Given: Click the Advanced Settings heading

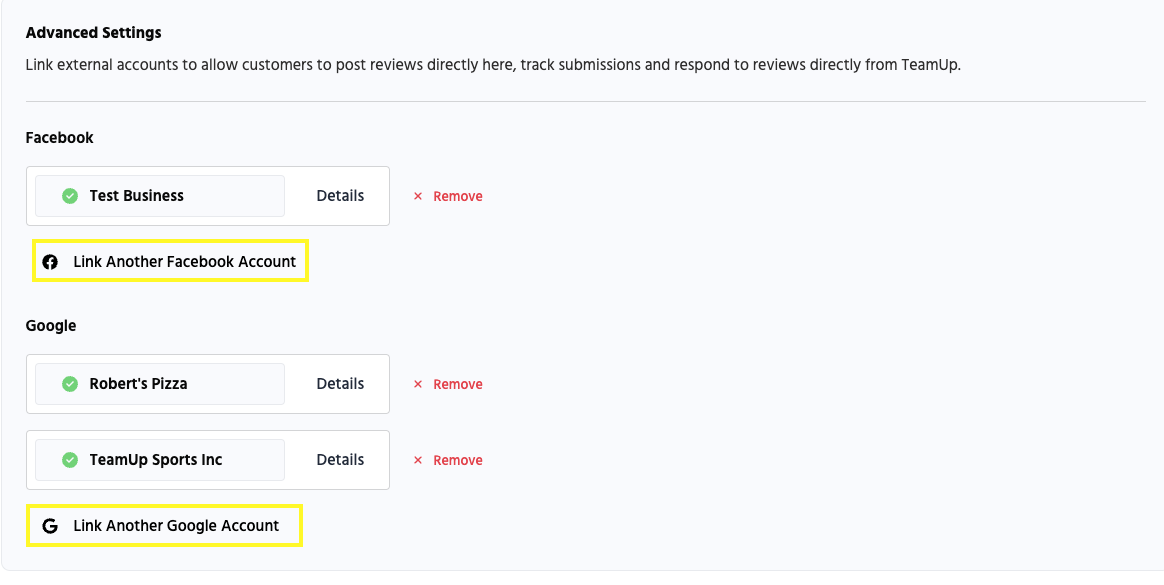Looking at the screenshot, I should click(93, 33).
